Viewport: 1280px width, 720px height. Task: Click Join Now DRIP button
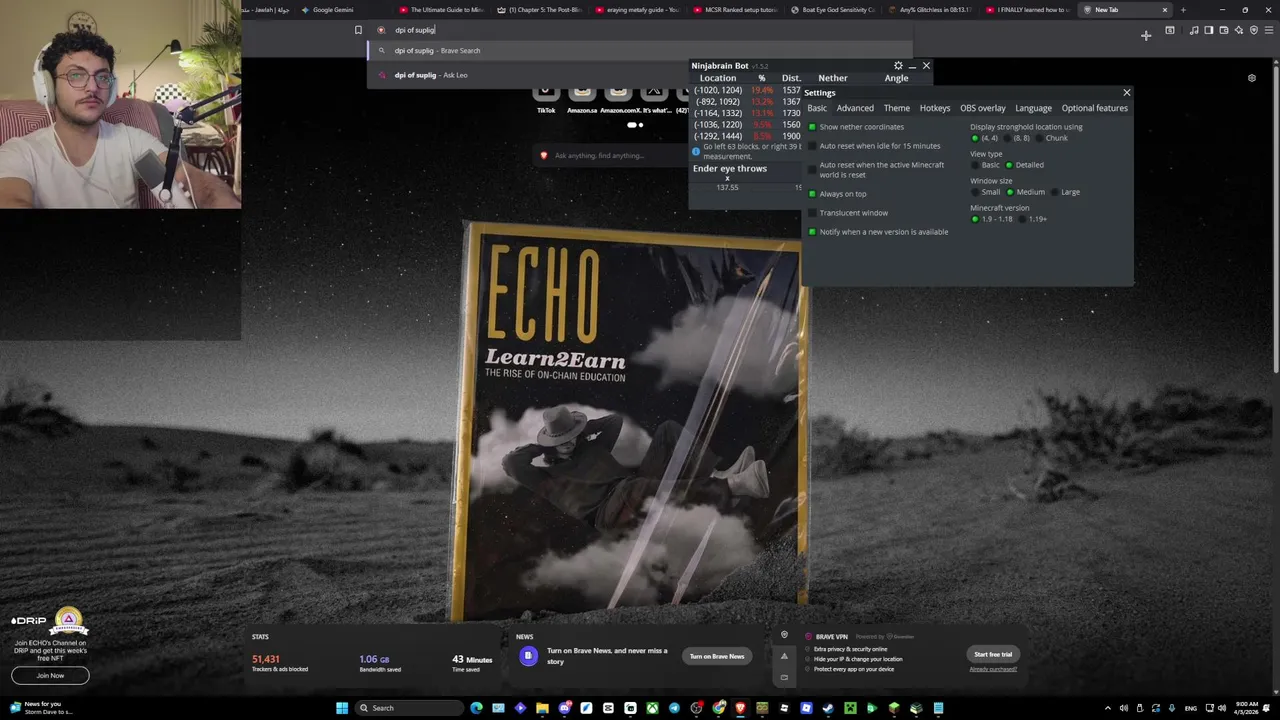tap(50, 675)
